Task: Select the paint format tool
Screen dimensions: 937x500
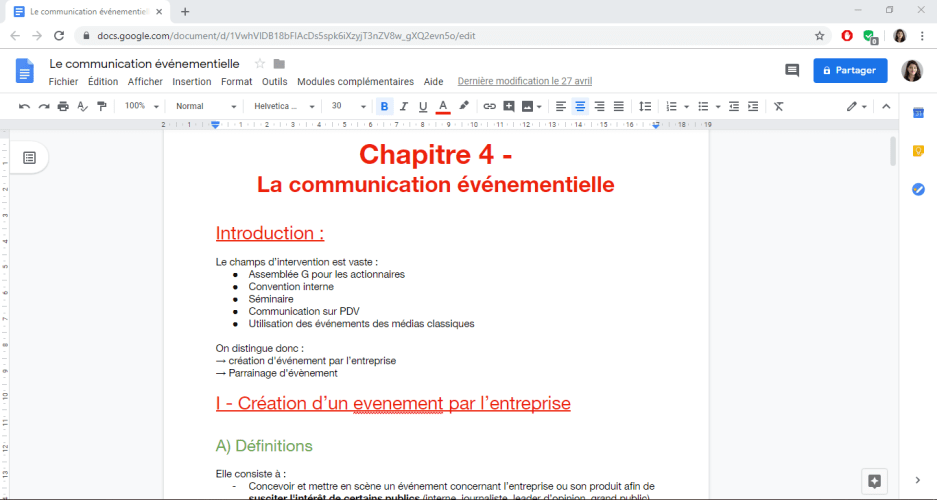Action: coord(103,106)
